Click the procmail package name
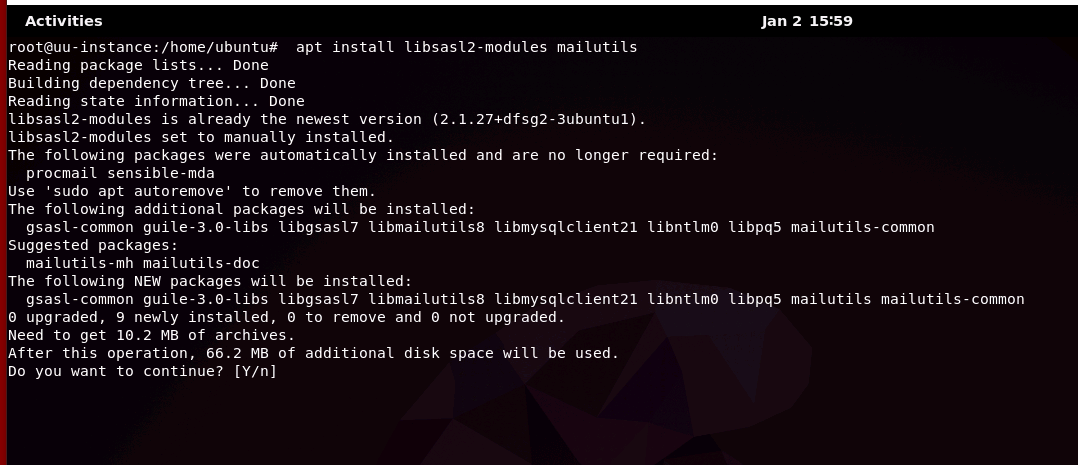Screen dimensions: 1078x465 point(62,173)
